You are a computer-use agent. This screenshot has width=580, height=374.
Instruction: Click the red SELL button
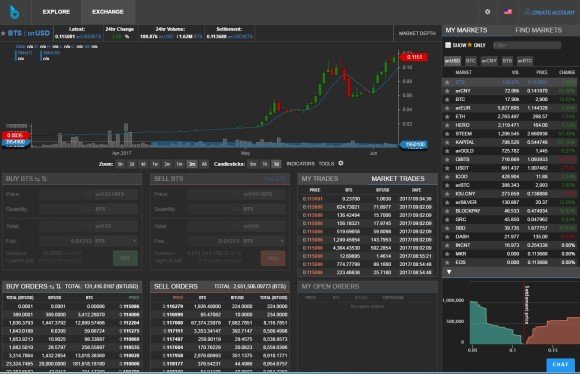pyautogui.click(x=273, y=258)
